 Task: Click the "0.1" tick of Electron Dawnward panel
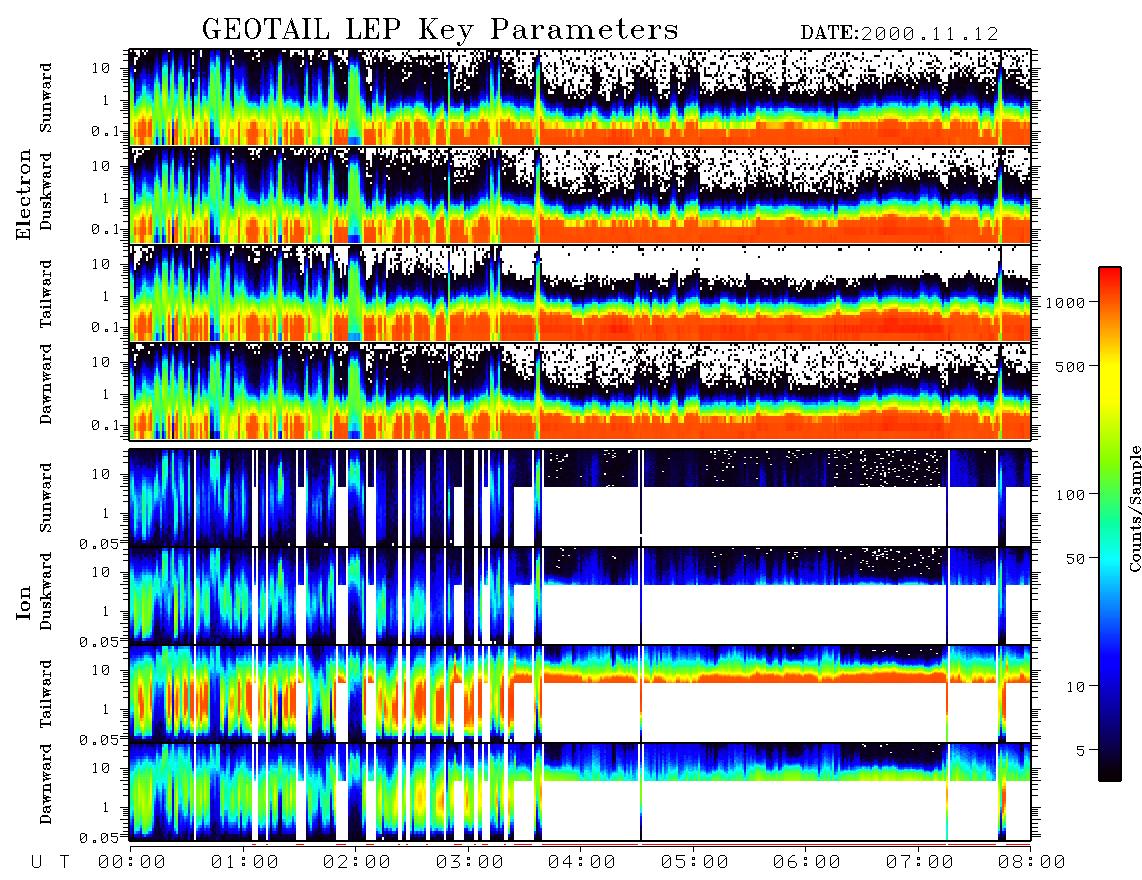tap(104, 425)
